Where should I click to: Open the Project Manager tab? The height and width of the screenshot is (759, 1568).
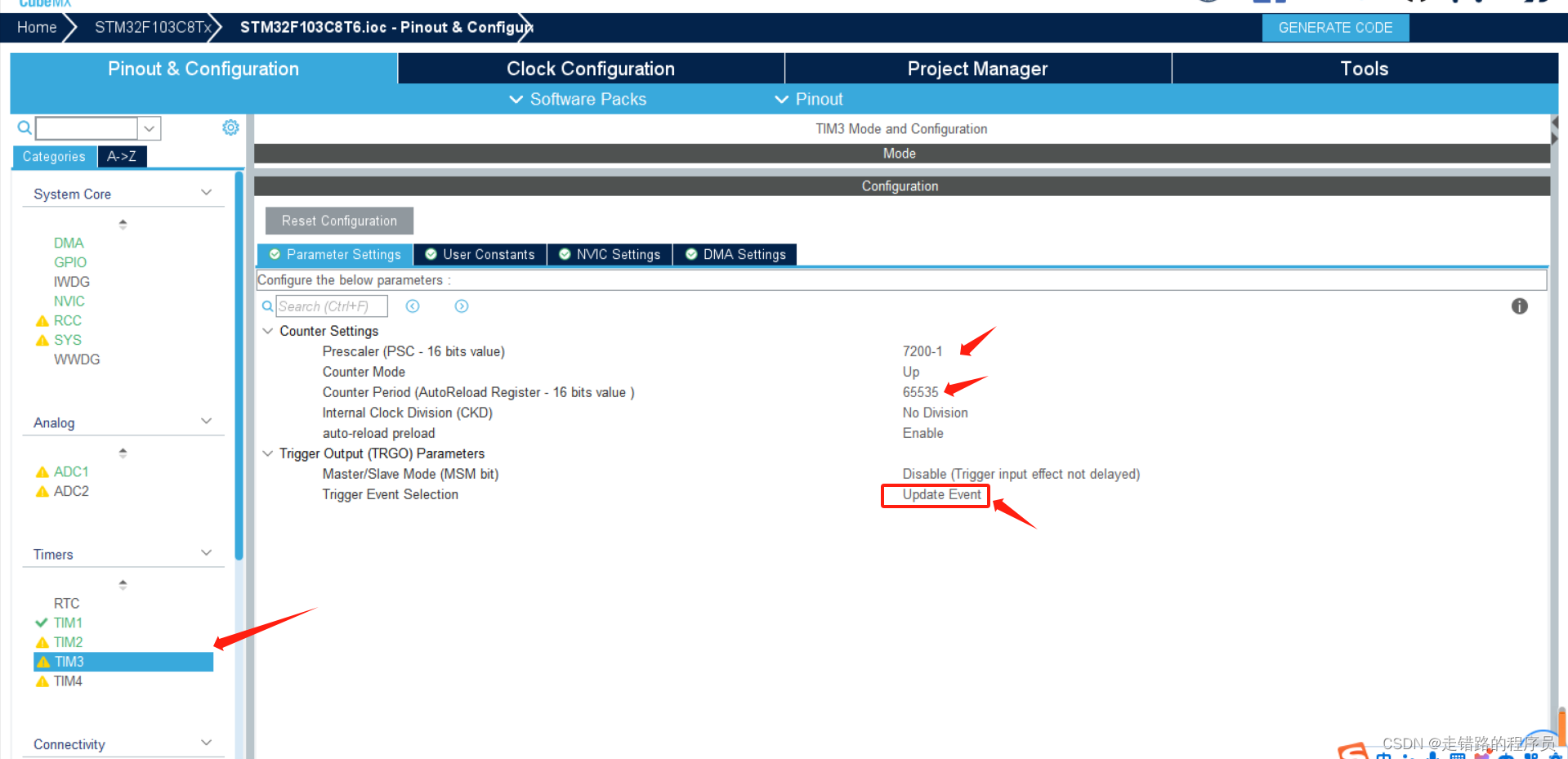coord(978,69)
